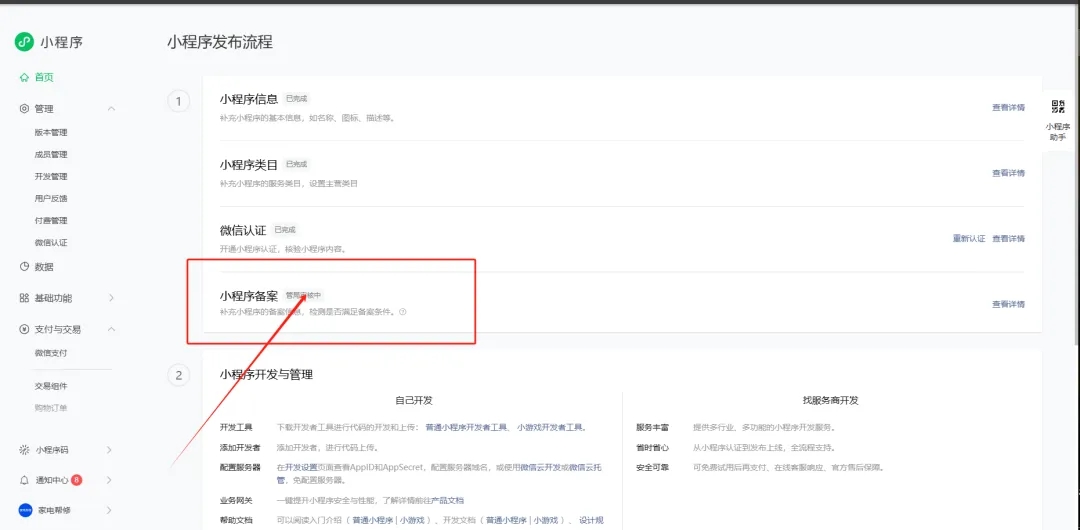Expand the 家电帮修 account chevron
The image size is (1080, 530).
[111, 510]
